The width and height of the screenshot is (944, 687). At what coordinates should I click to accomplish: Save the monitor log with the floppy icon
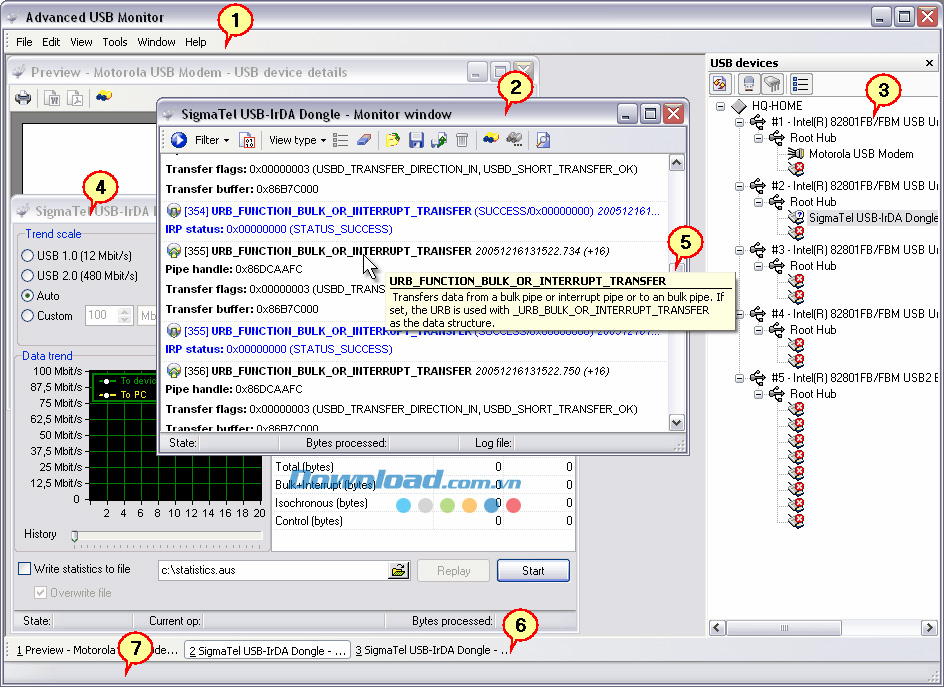tap(416, 140)
